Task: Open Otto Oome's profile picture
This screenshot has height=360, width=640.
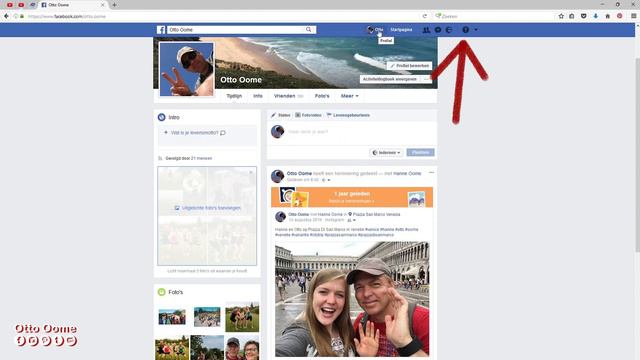Action: (187, 69)
